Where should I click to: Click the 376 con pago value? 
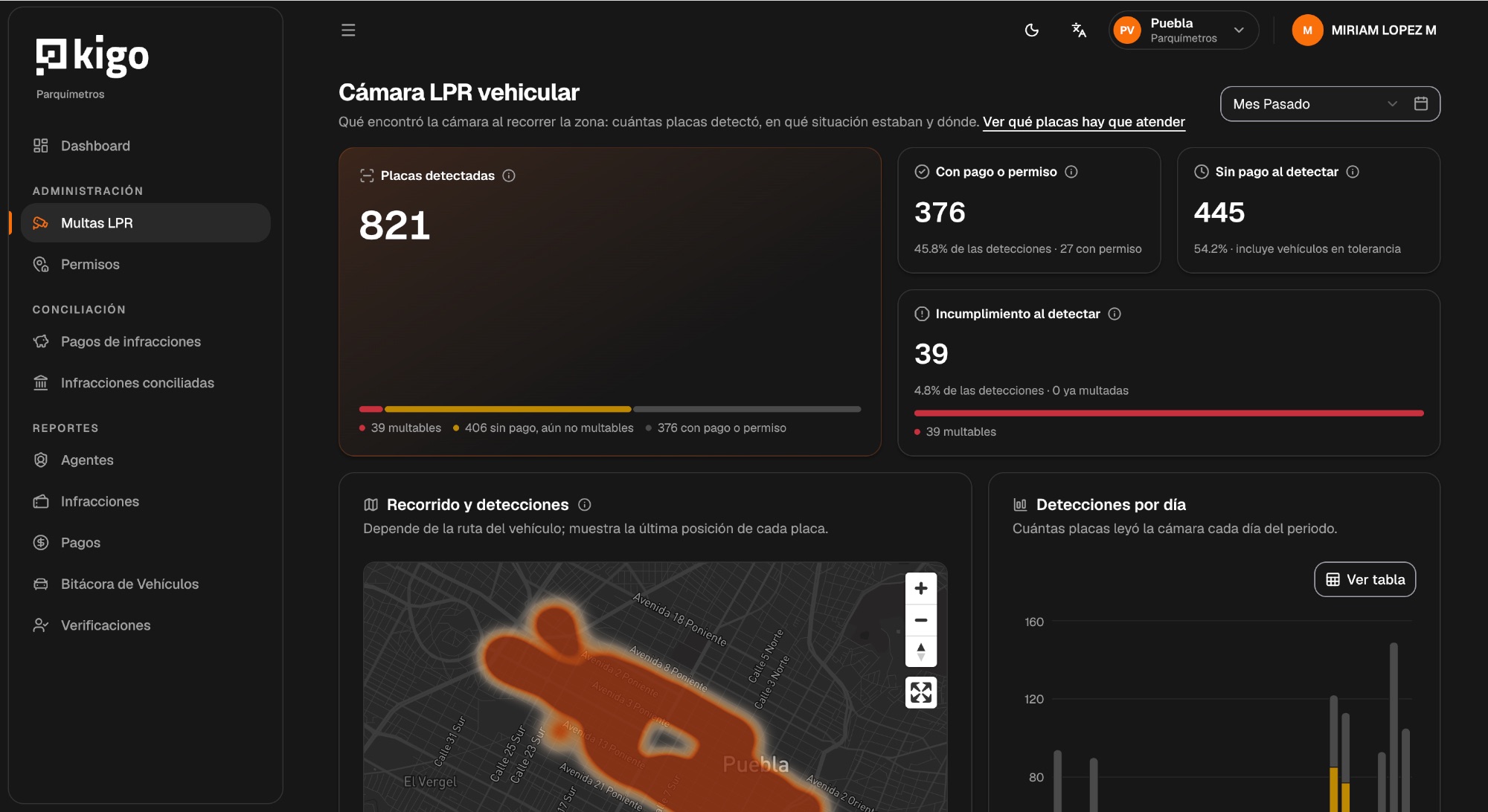pyautogui.click(x=940, y=213)
